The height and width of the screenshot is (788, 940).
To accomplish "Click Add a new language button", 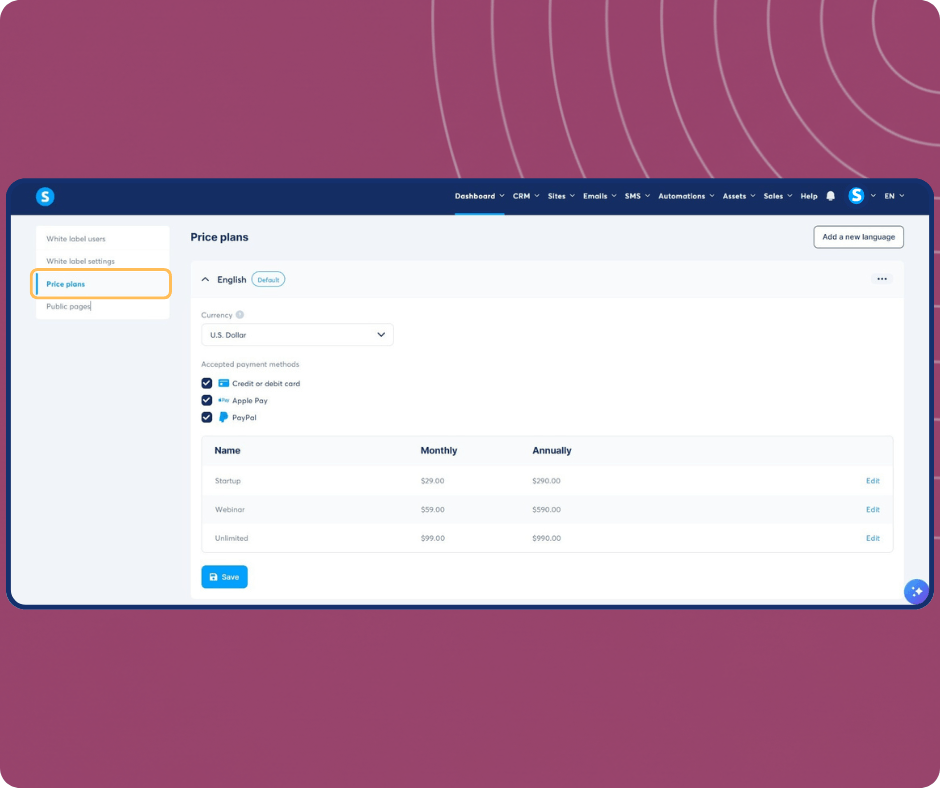I will click(x=858, y=237).
